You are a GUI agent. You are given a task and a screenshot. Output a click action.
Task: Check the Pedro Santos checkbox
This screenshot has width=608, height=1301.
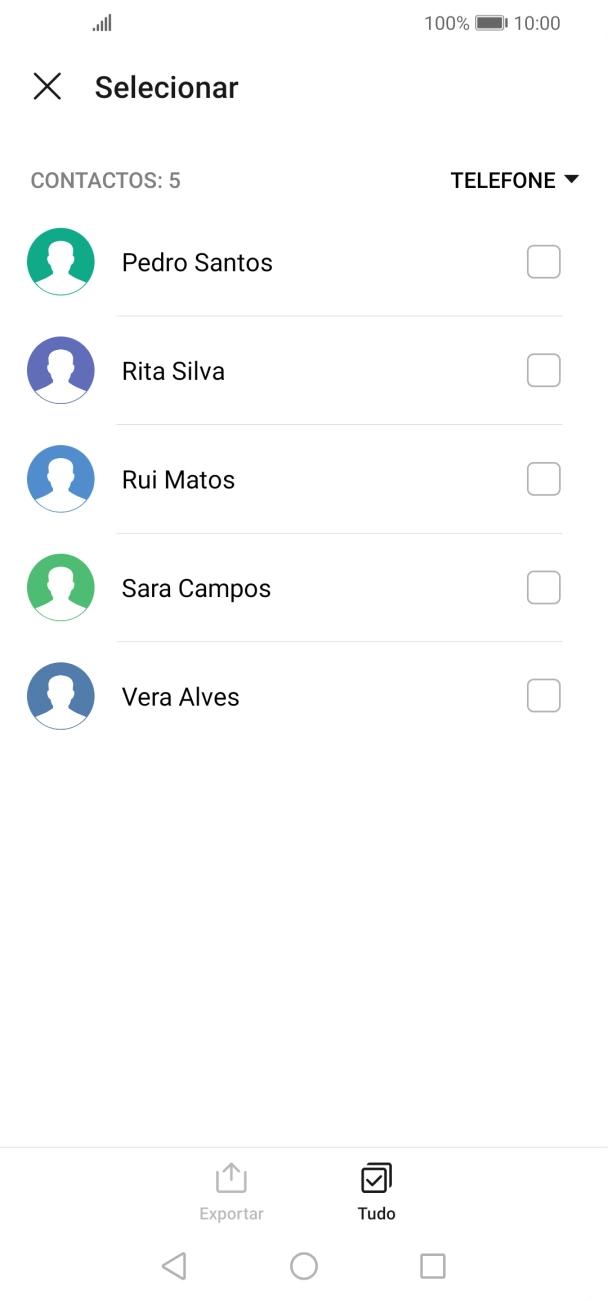coord(543,261)
